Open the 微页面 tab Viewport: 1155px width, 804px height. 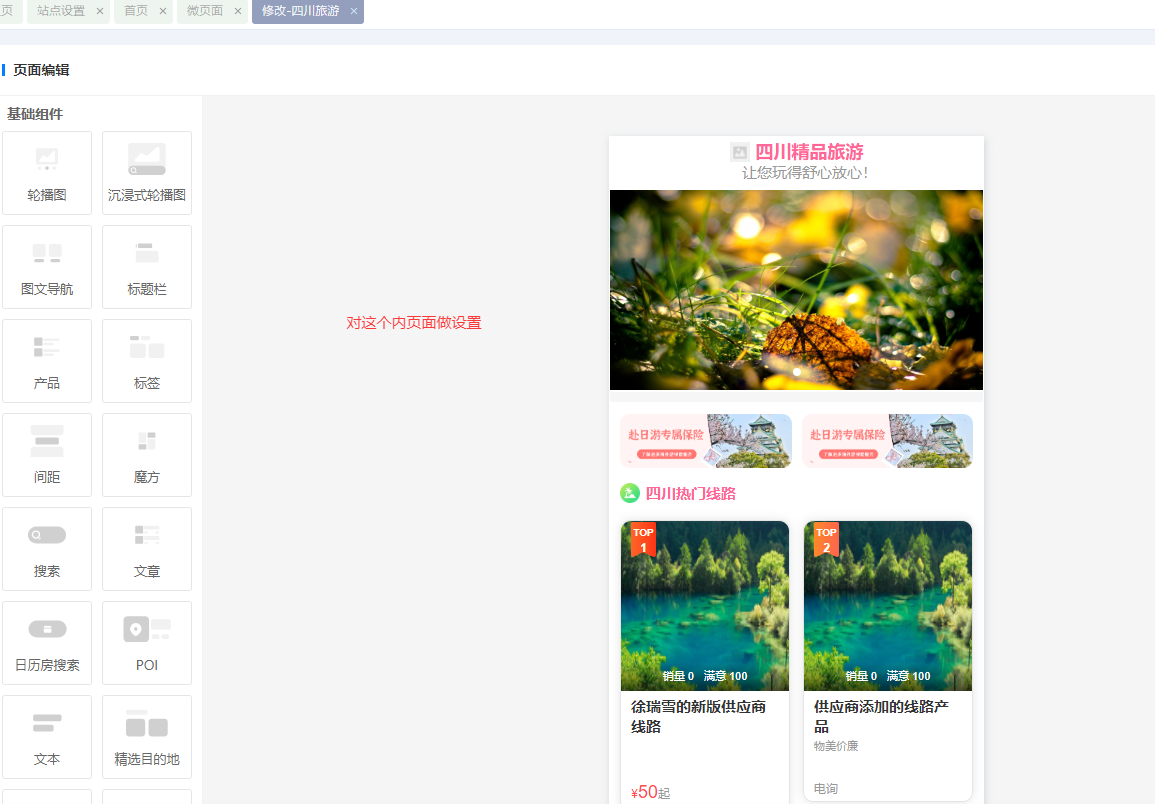pyautogui.click(x=205, y=11)
